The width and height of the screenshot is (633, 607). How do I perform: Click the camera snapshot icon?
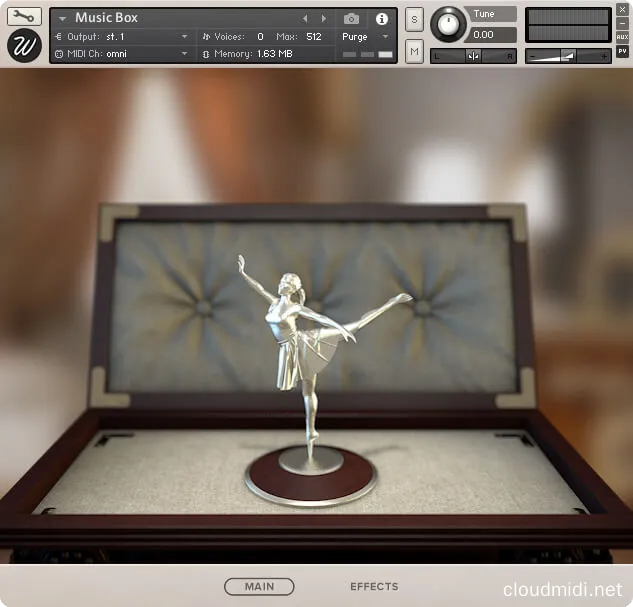[351, 19]
